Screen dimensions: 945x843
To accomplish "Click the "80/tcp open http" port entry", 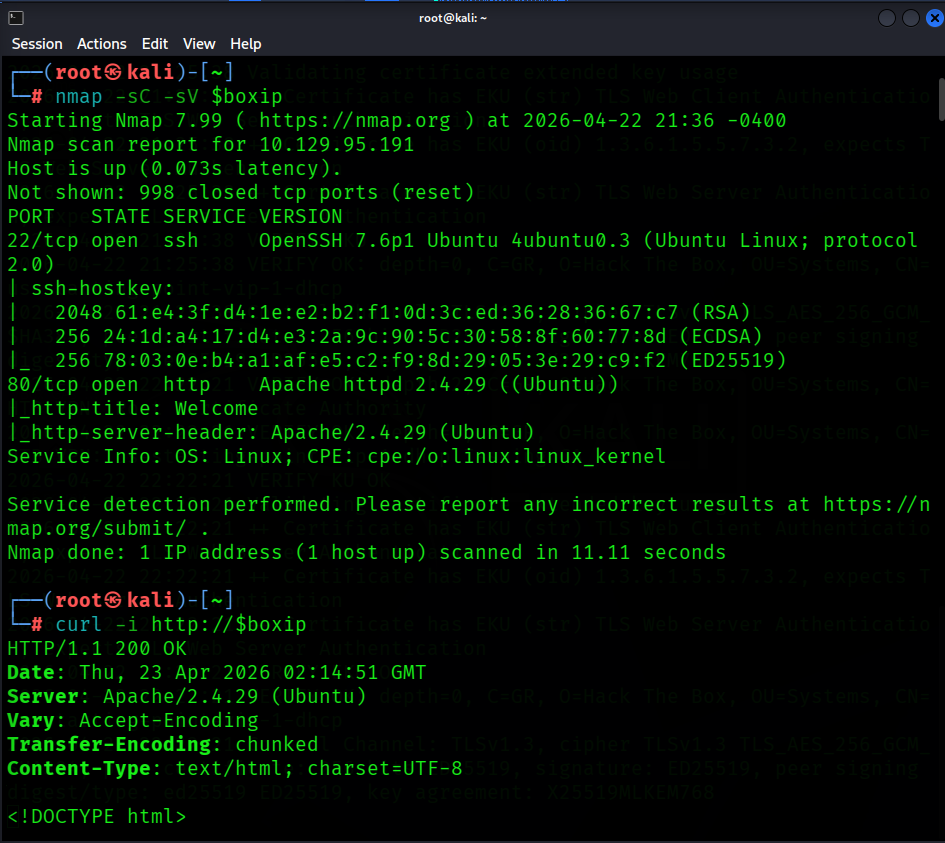I will click(108, 384).
